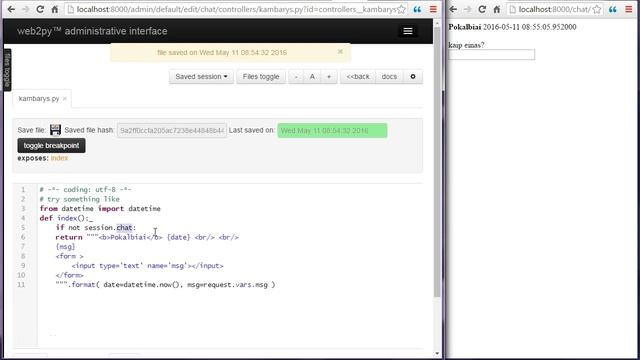This screenshot has width=640, height=360.
Task: Click the 'Pokalbiai' heading in chat page
Action: (x=464, y=27)
